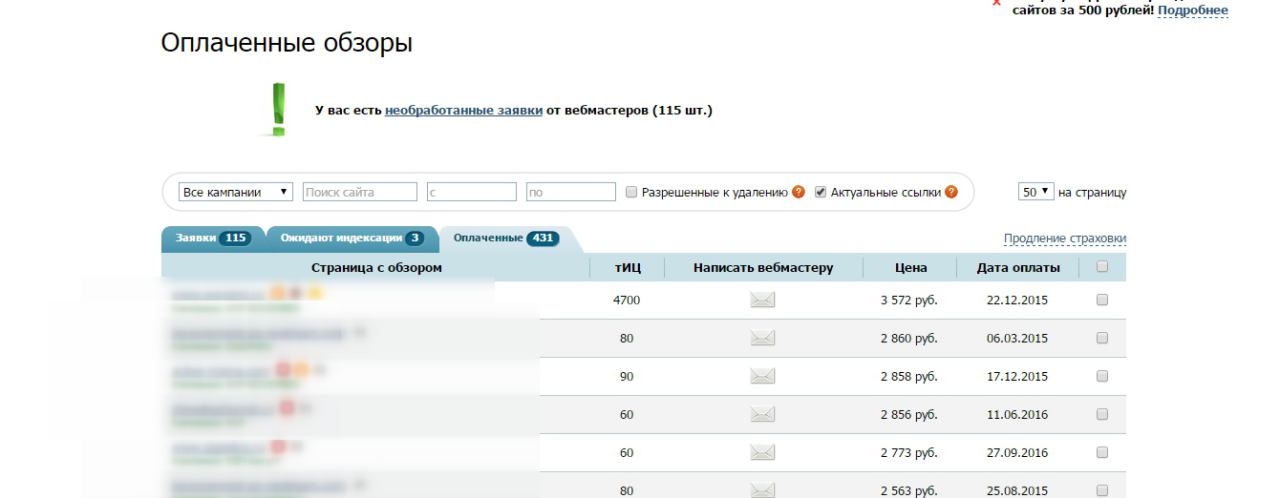Click help icon beside Разрешенные к удалению
This screenshot has height=498, width=1280.
click(799, 192)
